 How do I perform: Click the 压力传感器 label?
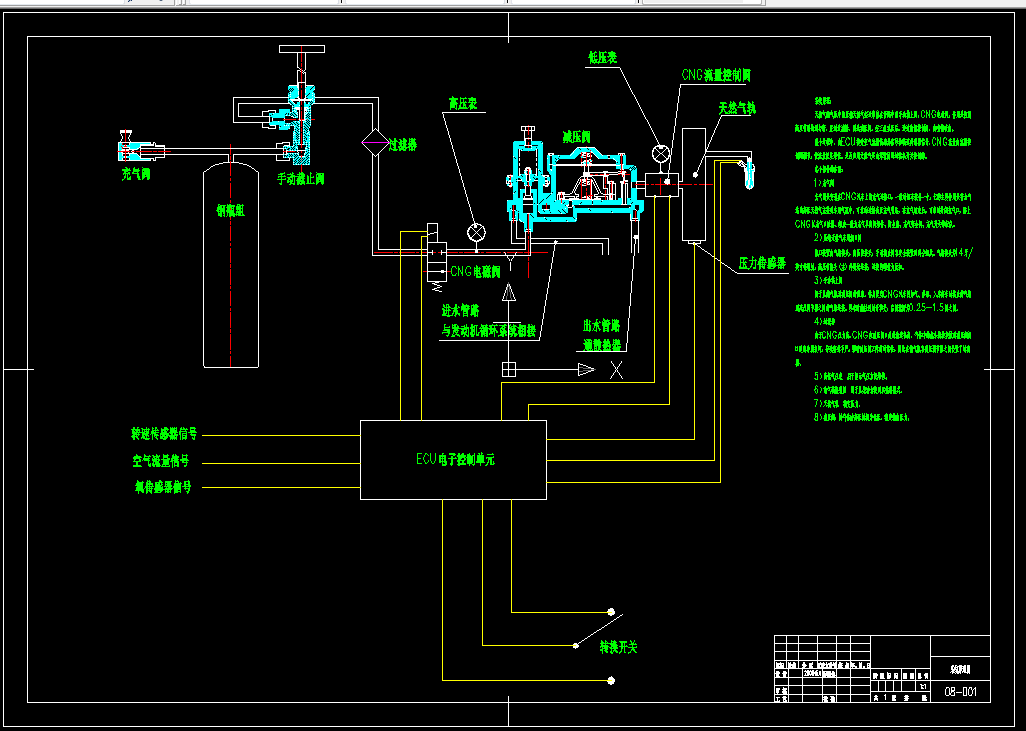tap(762, 263)
